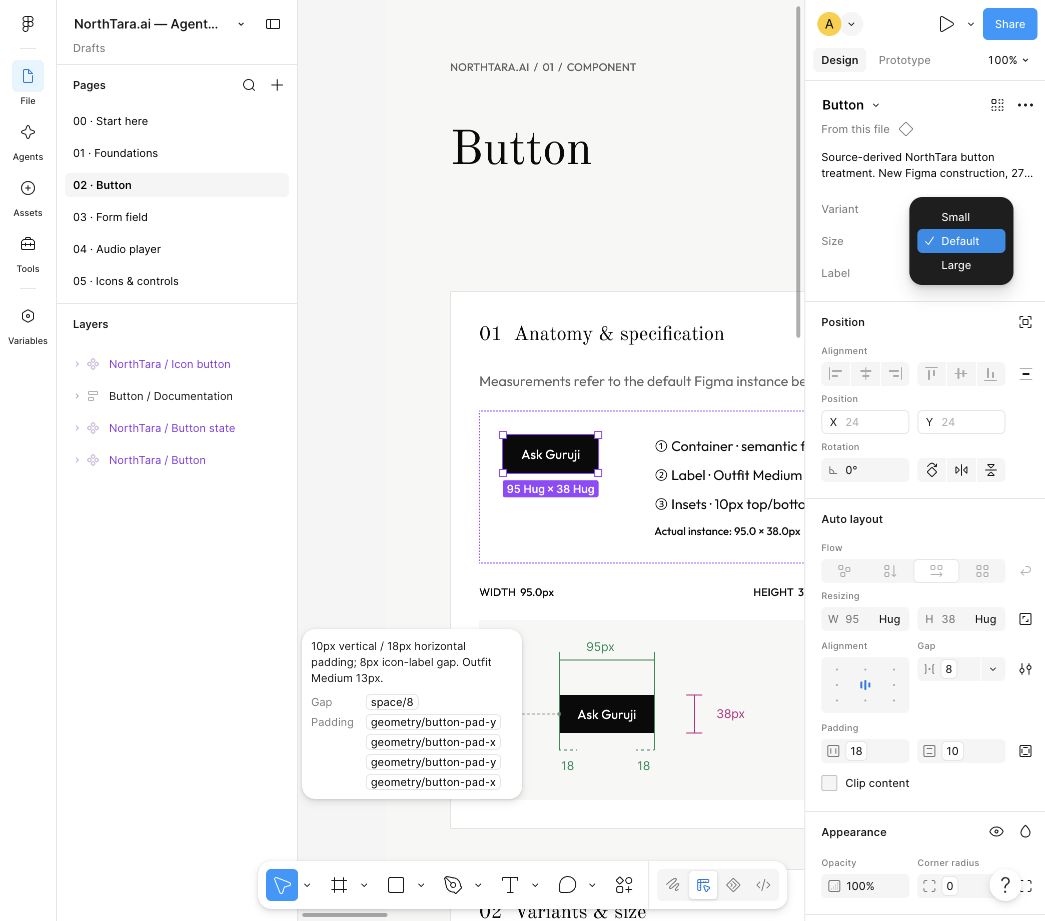This screenshot has width=1045, height=921.
Task: Click the Share button
Action: 1010,24
